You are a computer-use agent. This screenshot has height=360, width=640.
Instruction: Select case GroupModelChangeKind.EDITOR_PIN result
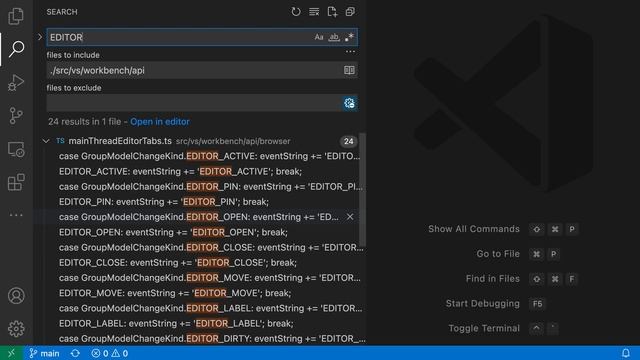(210, 187)
